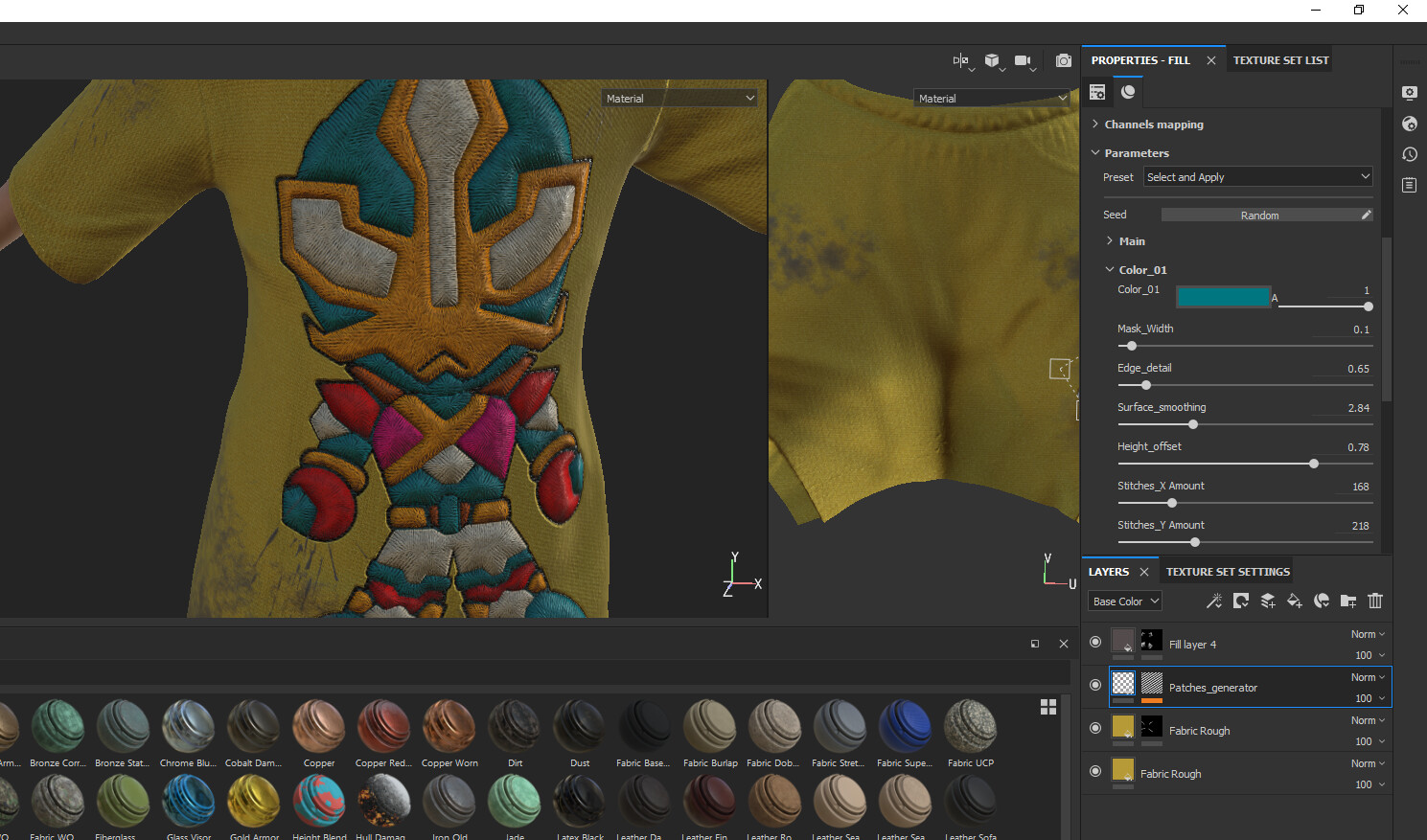Select the Layers tab
The image size is (1427, 840).
point(1109,572)
